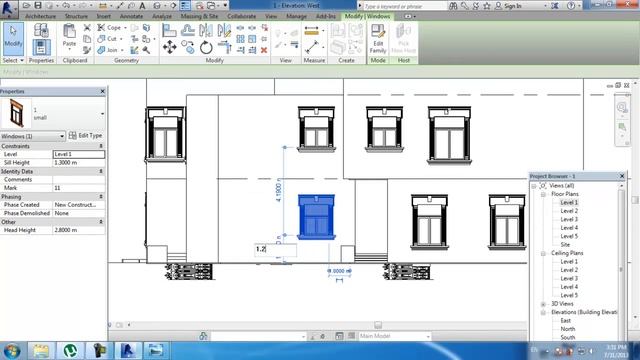Collapse the Constraints section
640x360 pixels.
pos(101,146)
